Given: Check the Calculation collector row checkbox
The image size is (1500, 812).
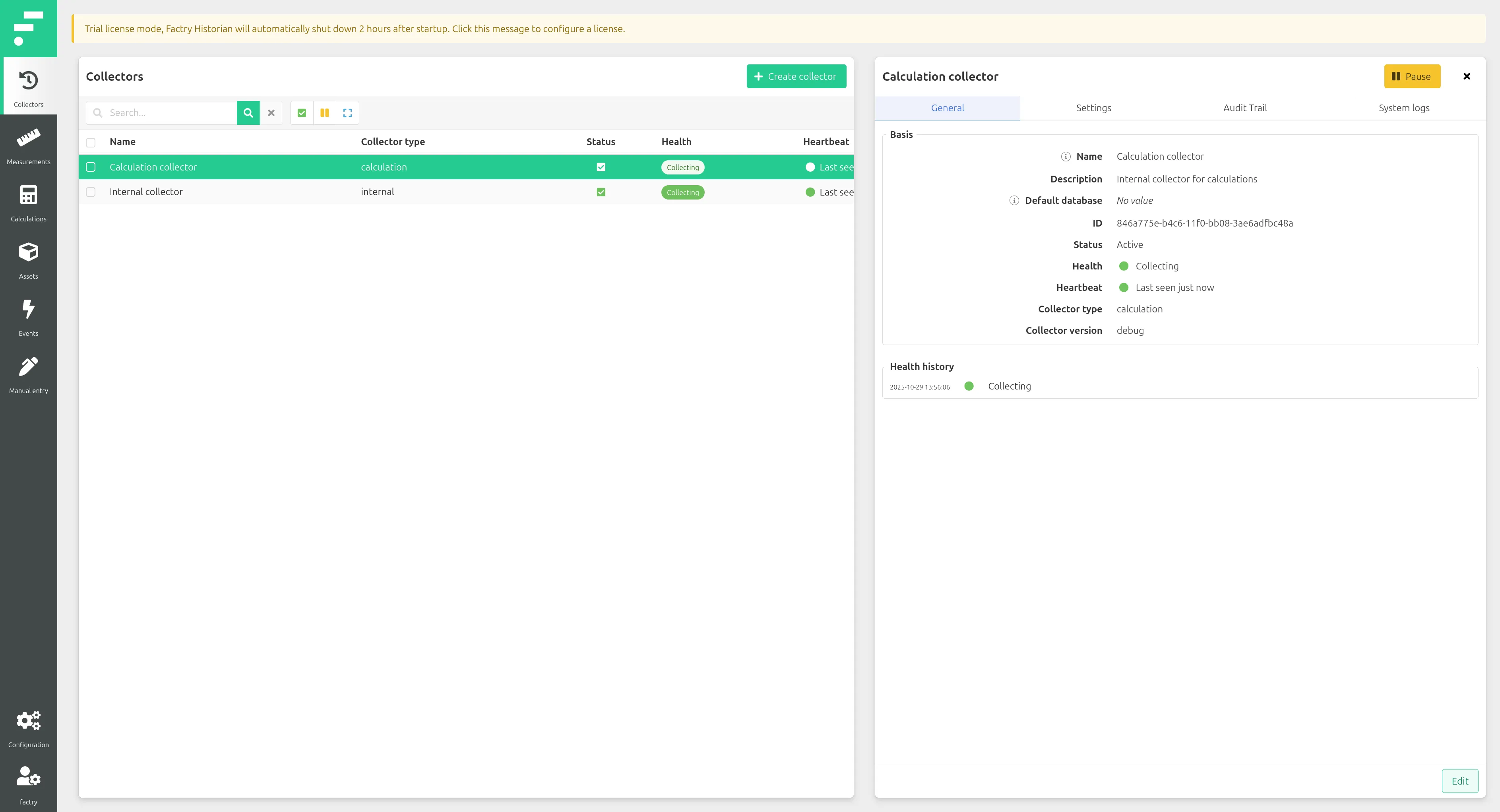Looking at the screenshot, I should click(x=91, y=167).
